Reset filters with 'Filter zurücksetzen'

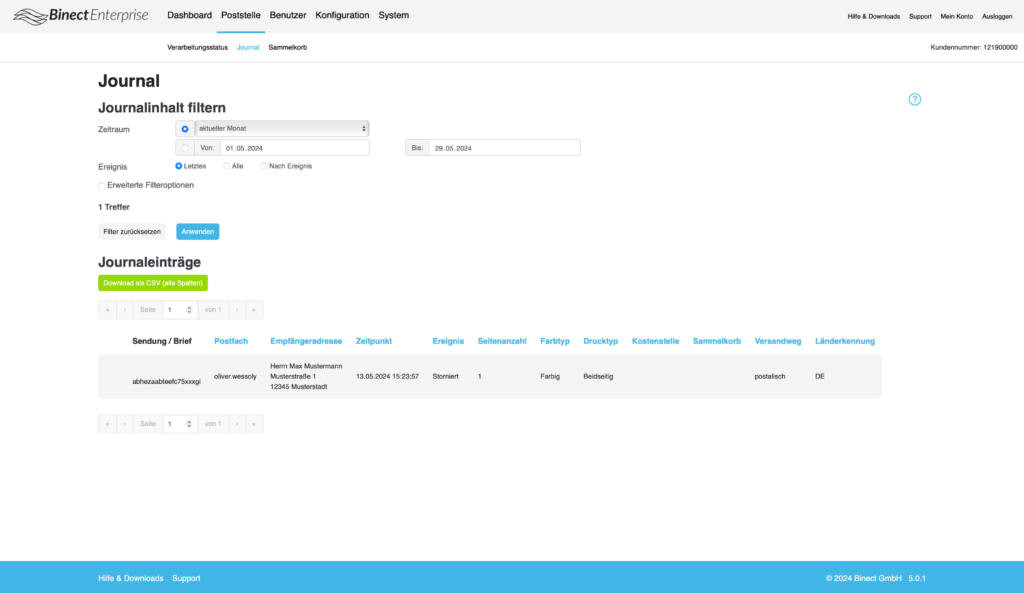click(x=131, y=231)
